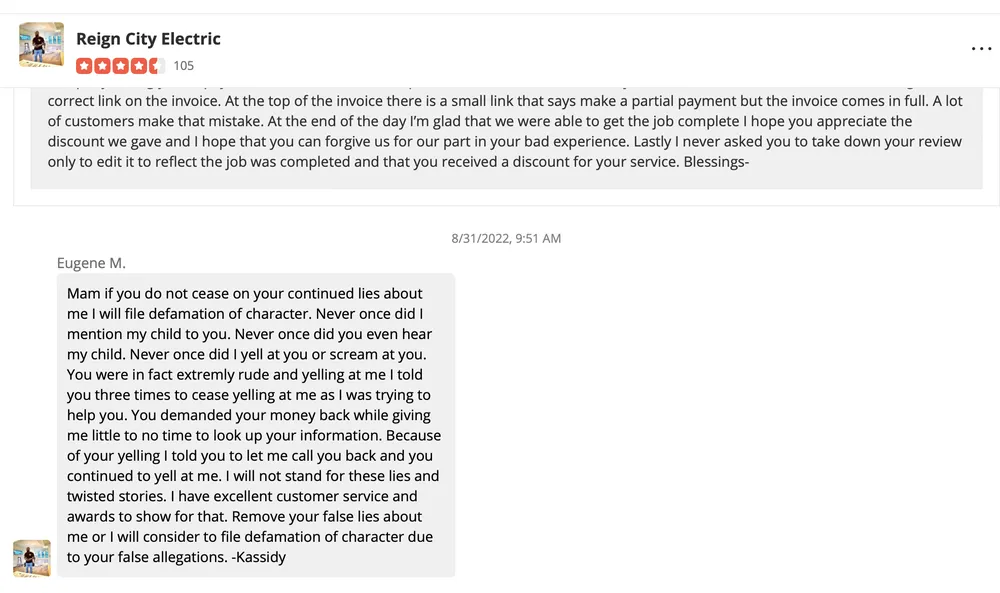Click the small avatar beside the message bubble
The height and width of the screenshot is (593, 1000).
(x=32, y=558)
